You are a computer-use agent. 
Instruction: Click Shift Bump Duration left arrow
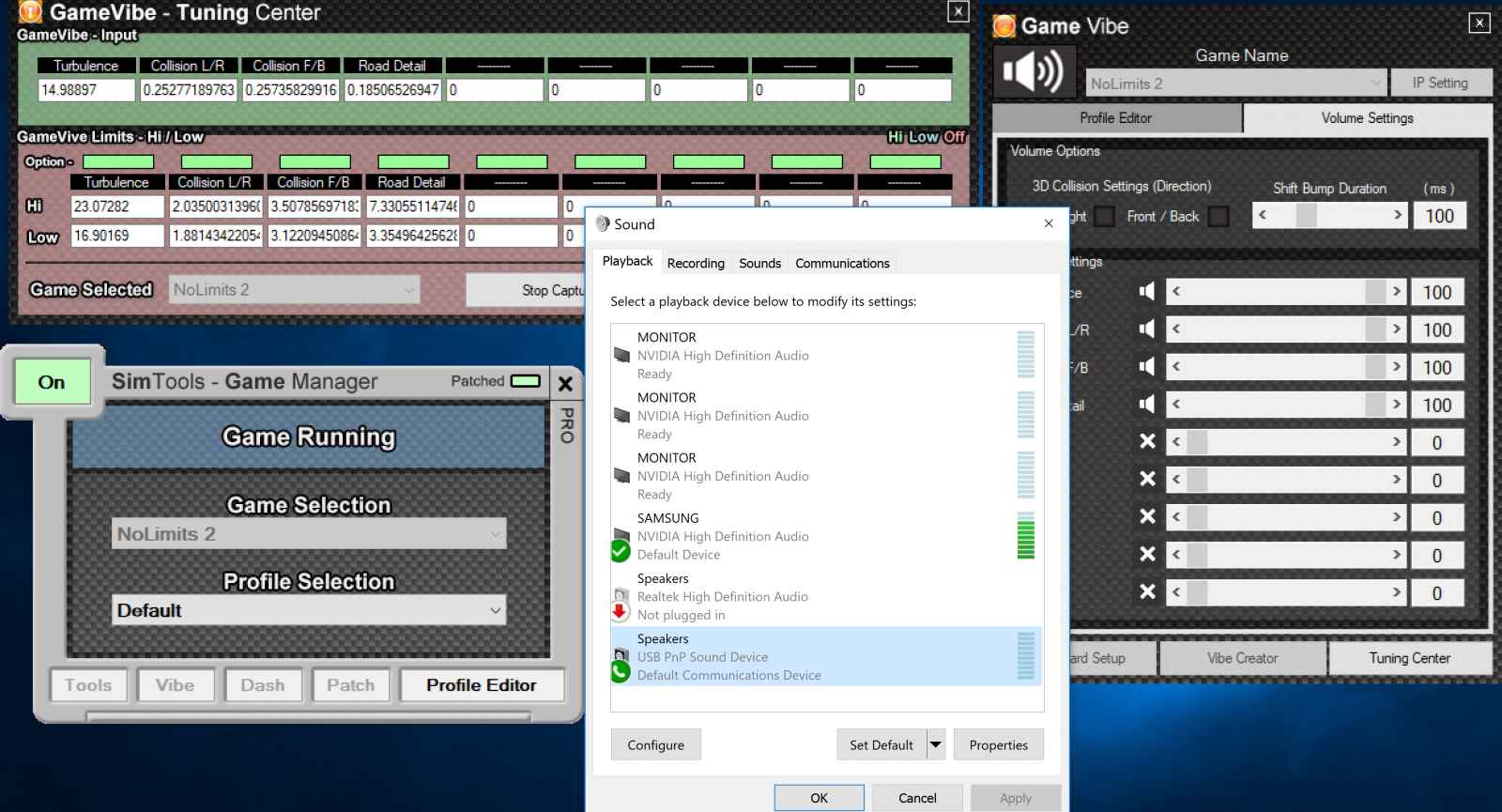click(1263, 215)
